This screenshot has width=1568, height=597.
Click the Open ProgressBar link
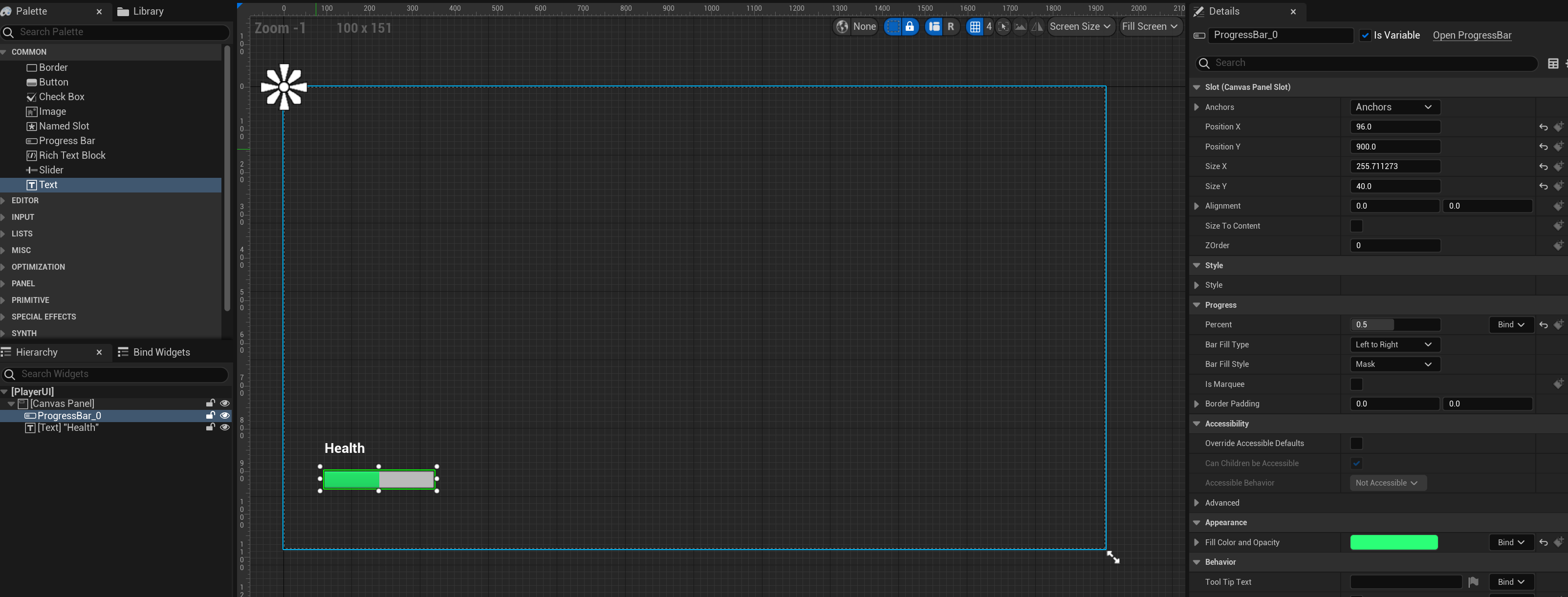coord(1471,35)
